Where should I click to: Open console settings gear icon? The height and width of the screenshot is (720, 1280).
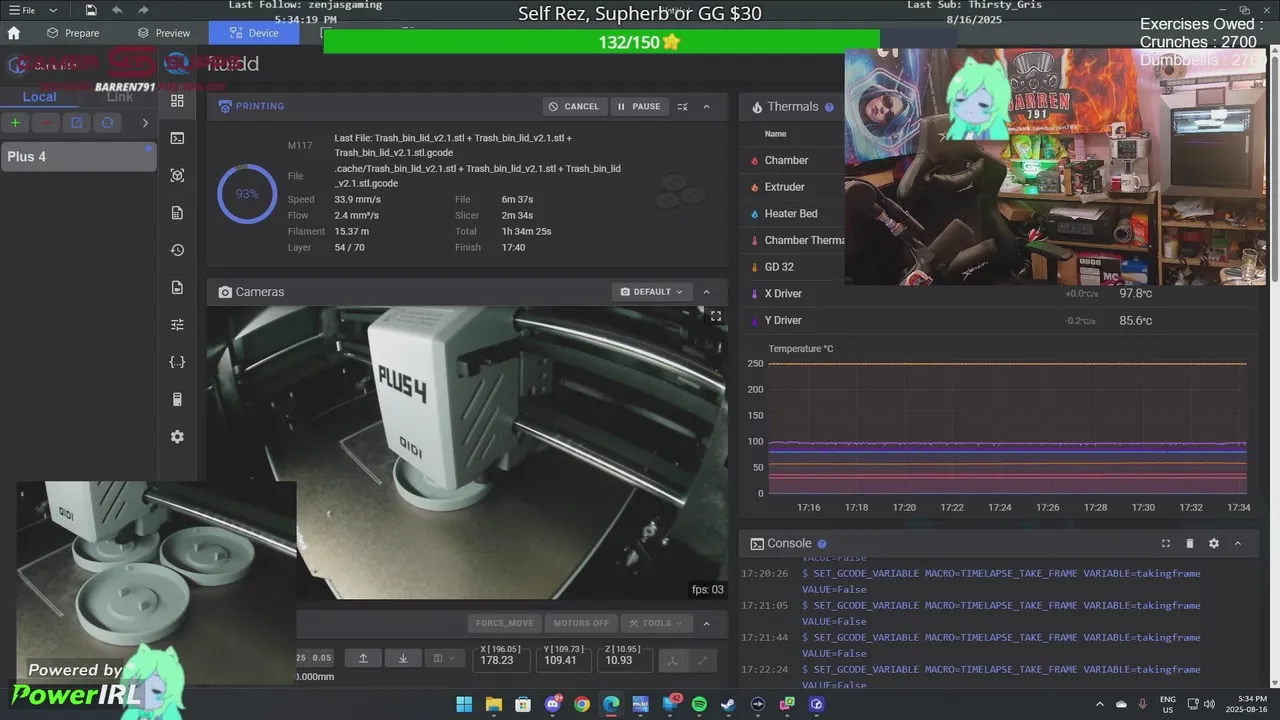tap(1214, 544)
